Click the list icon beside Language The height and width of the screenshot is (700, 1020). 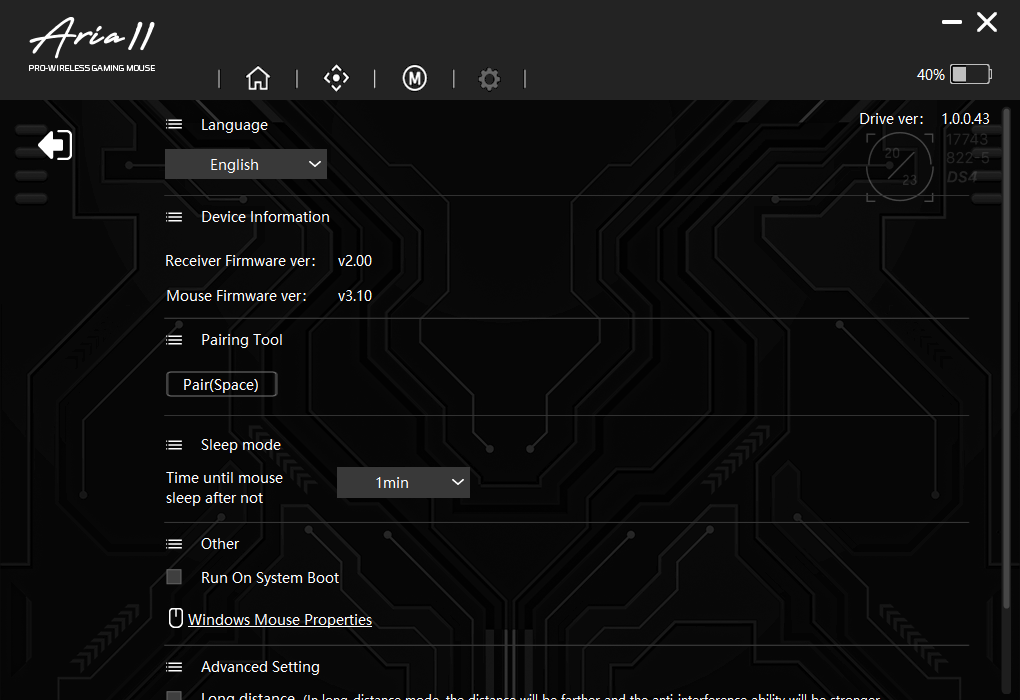(174, 125)
